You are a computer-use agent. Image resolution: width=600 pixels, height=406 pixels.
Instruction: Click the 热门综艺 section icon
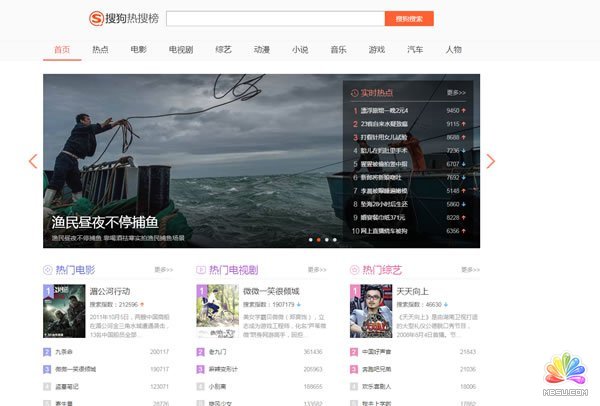point(355,270)
